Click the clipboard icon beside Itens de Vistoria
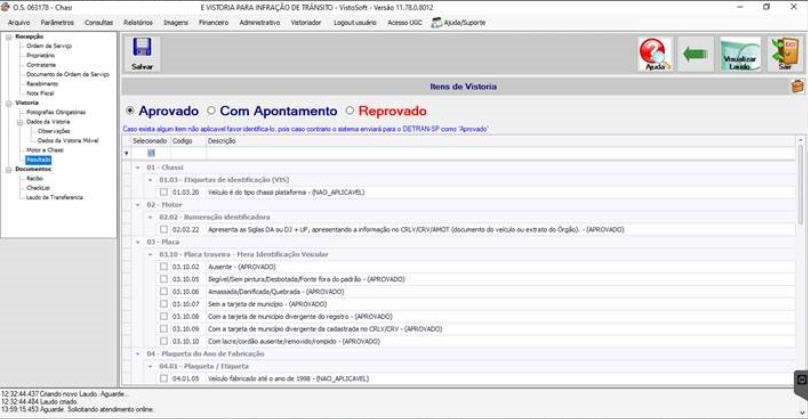808x419 pixels. pos(797,86)
